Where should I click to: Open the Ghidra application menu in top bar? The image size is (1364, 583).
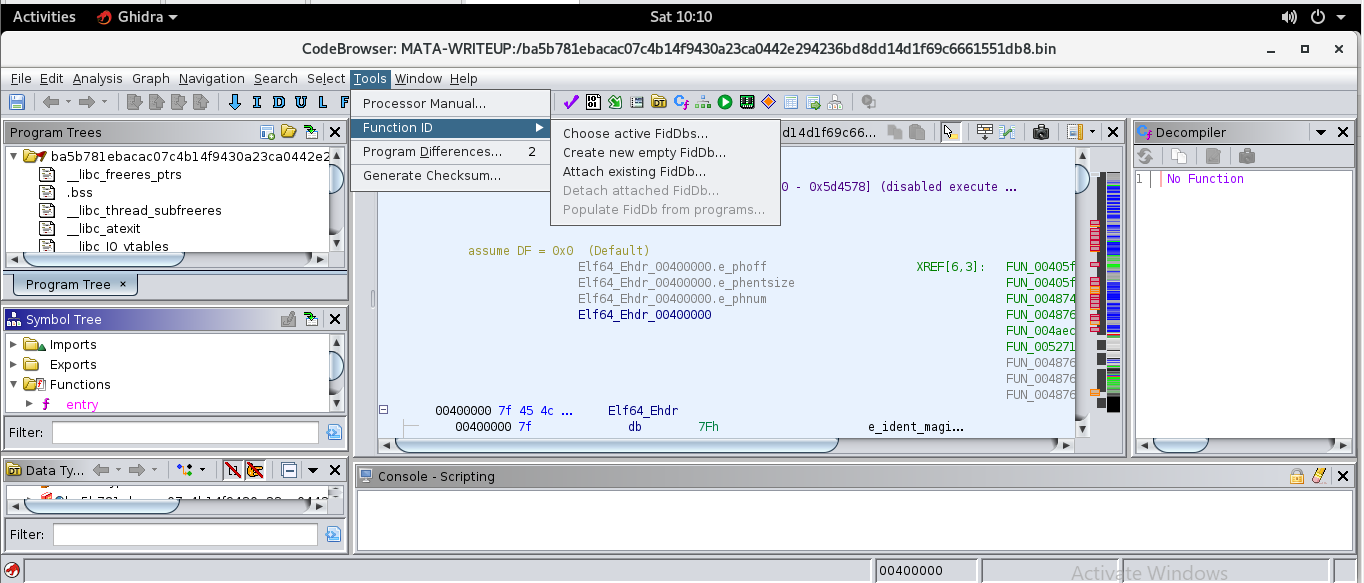pyautogui.click(x=138, y=16)
